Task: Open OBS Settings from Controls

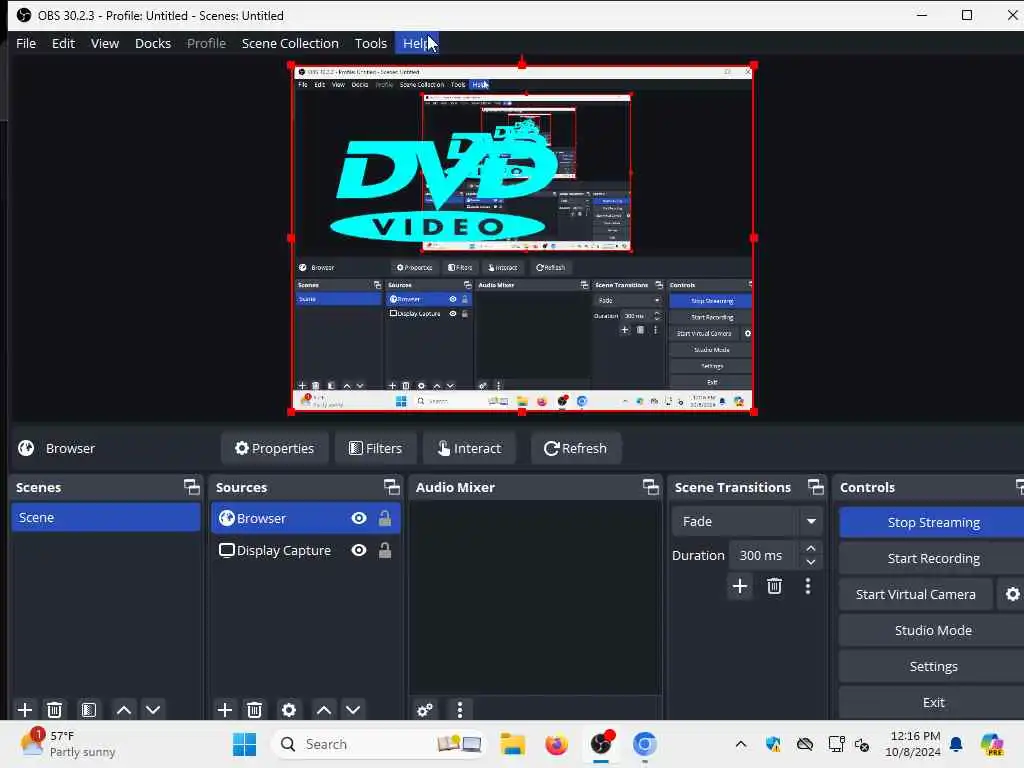Action: tap(933, 666)
